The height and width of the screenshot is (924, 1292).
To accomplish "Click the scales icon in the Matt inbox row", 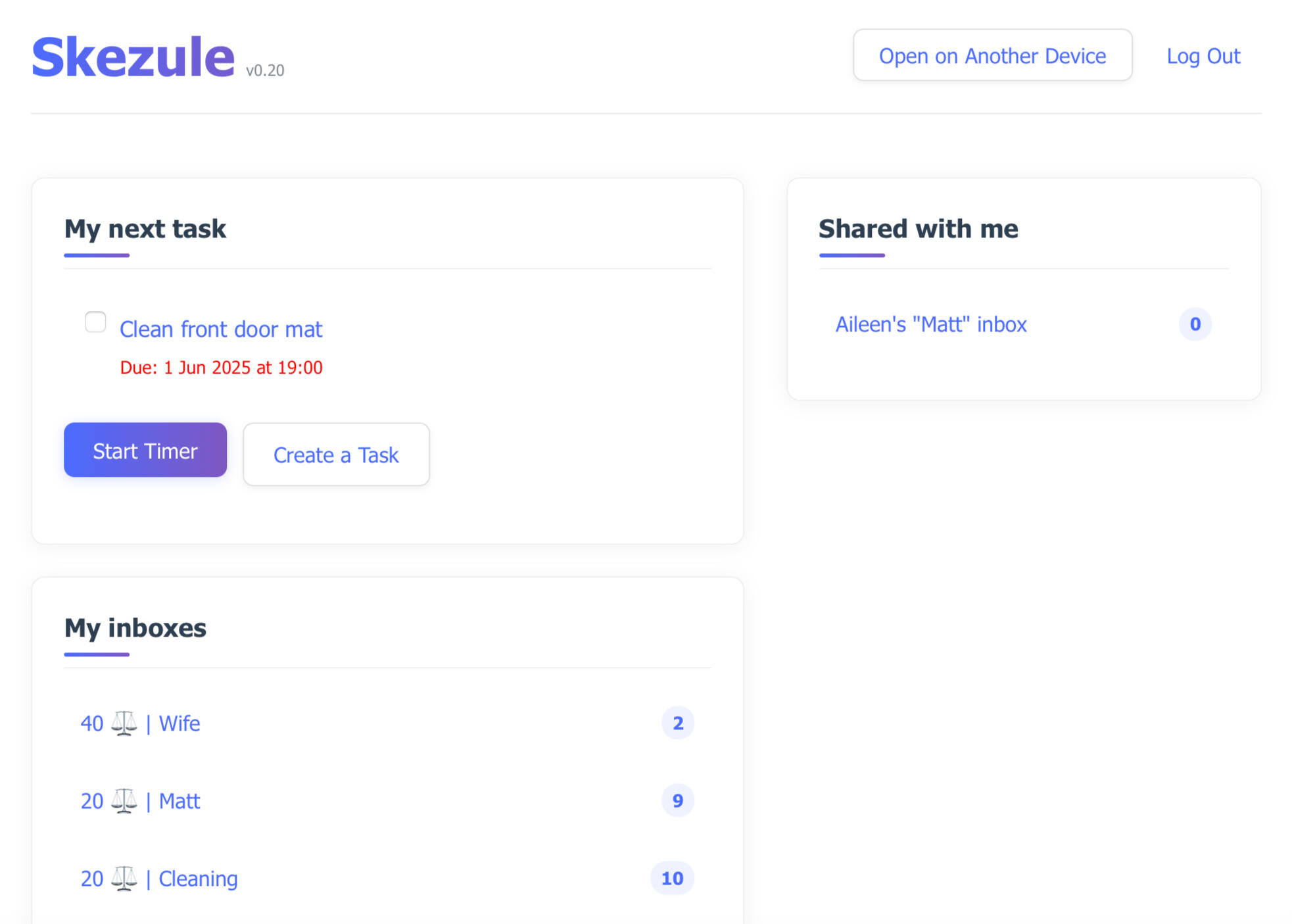I will (x=124, y=800).
